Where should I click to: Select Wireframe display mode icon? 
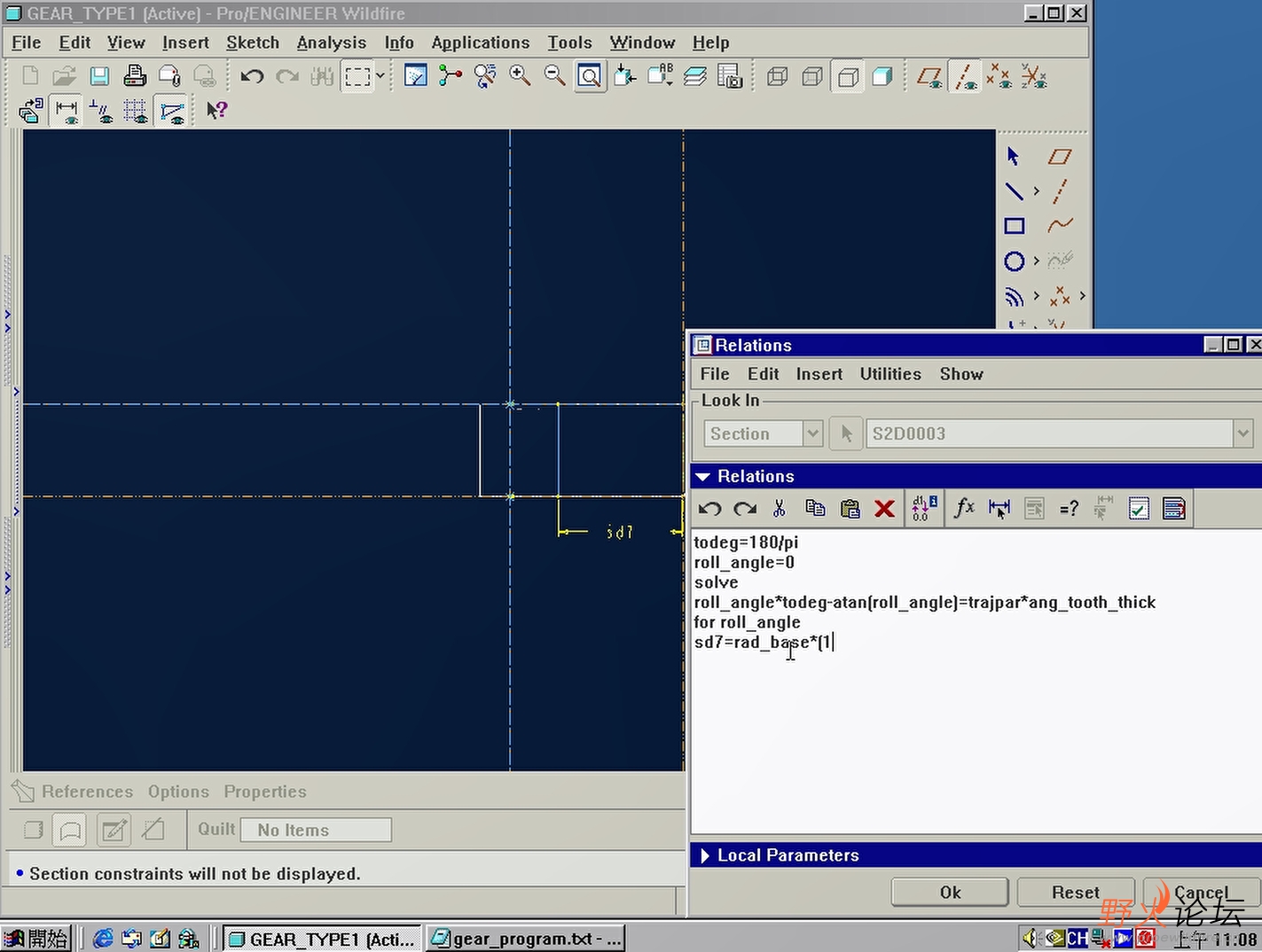777,76
